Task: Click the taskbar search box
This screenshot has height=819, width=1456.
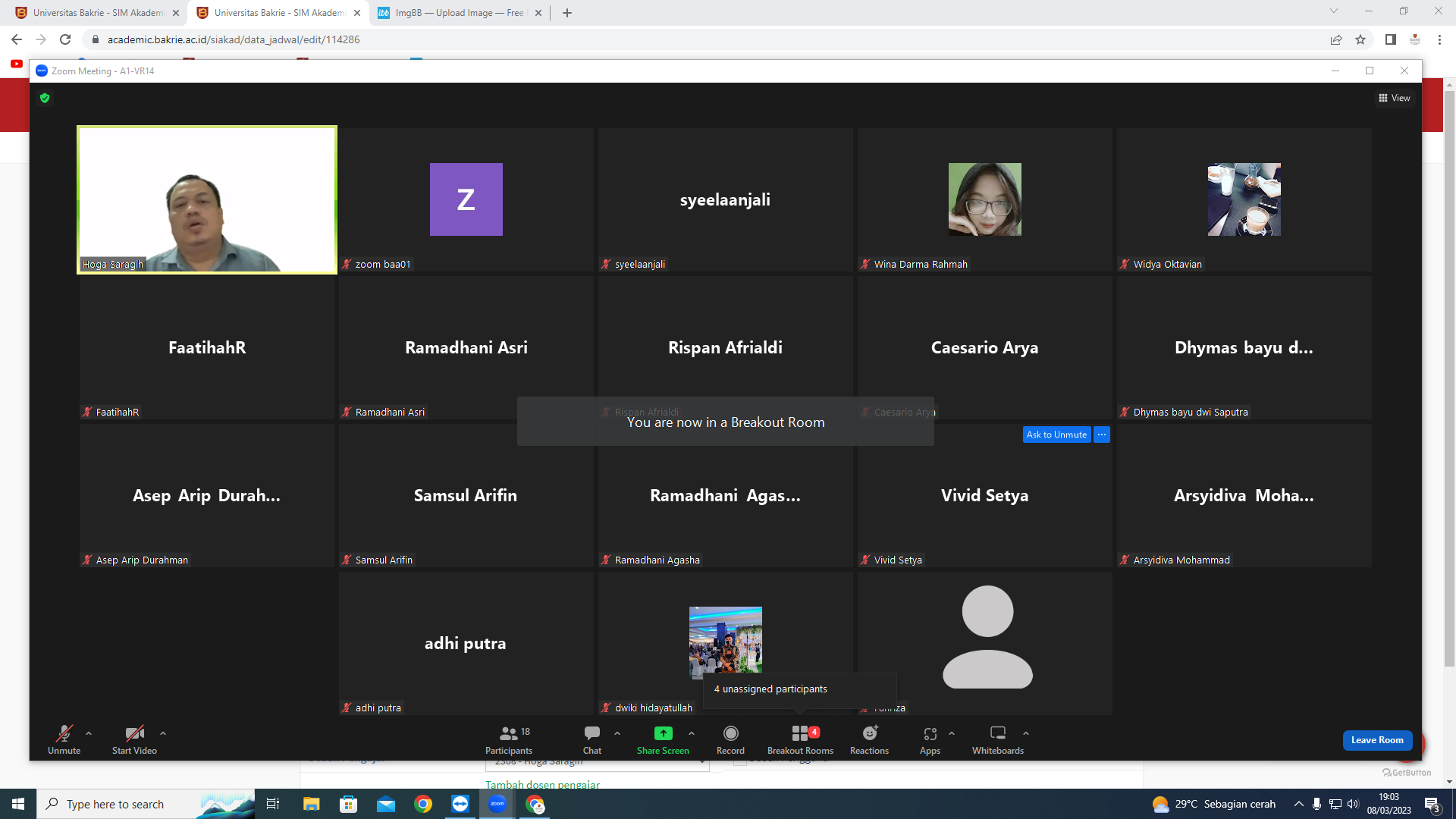Action: point(146,804)
